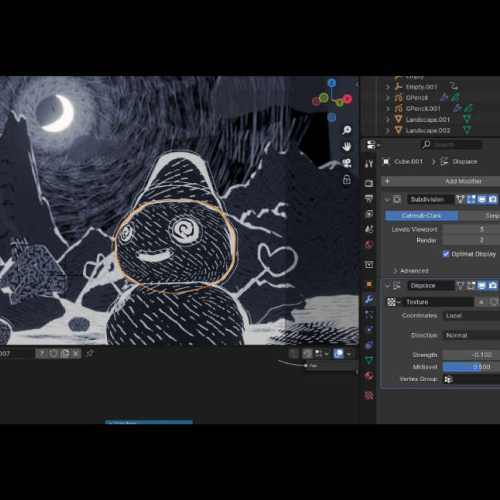Expand the Empty.001 outliner row
Image resolution: width=500 pixels, height=500 pixels.
[387, 87]
